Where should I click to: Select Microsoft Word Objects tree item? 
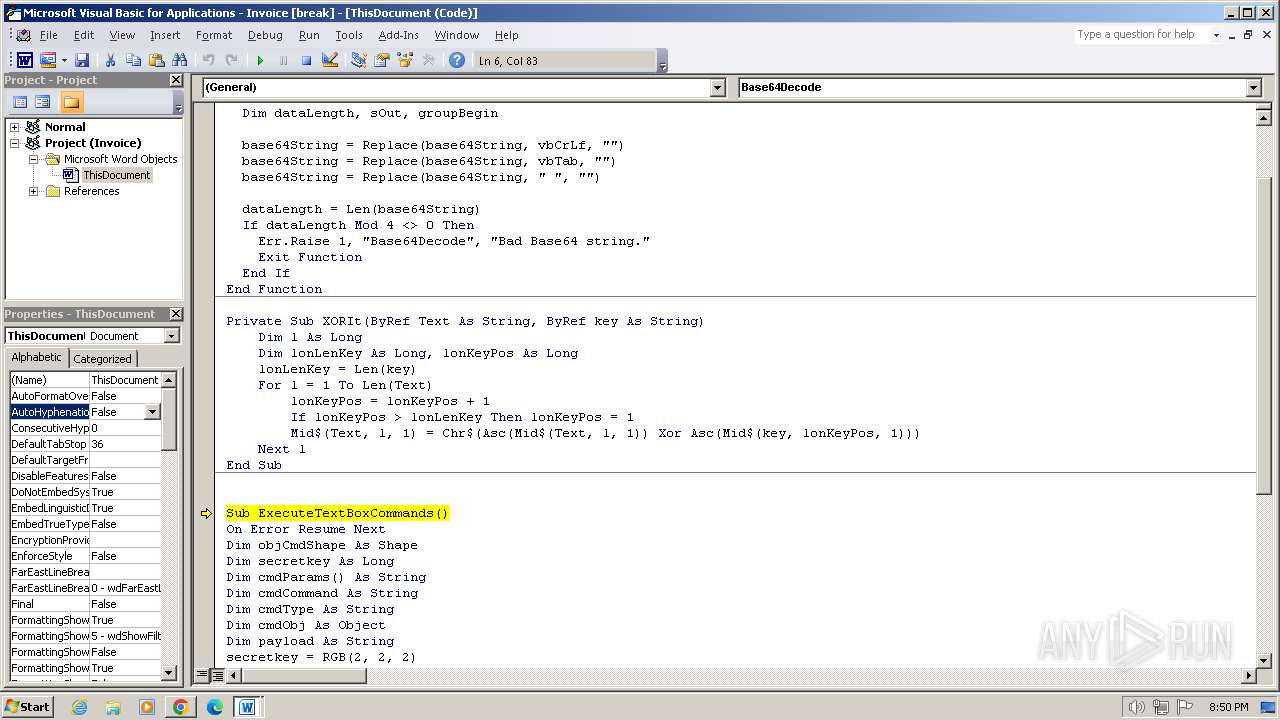pyautogui.click(x=120, y=159)
